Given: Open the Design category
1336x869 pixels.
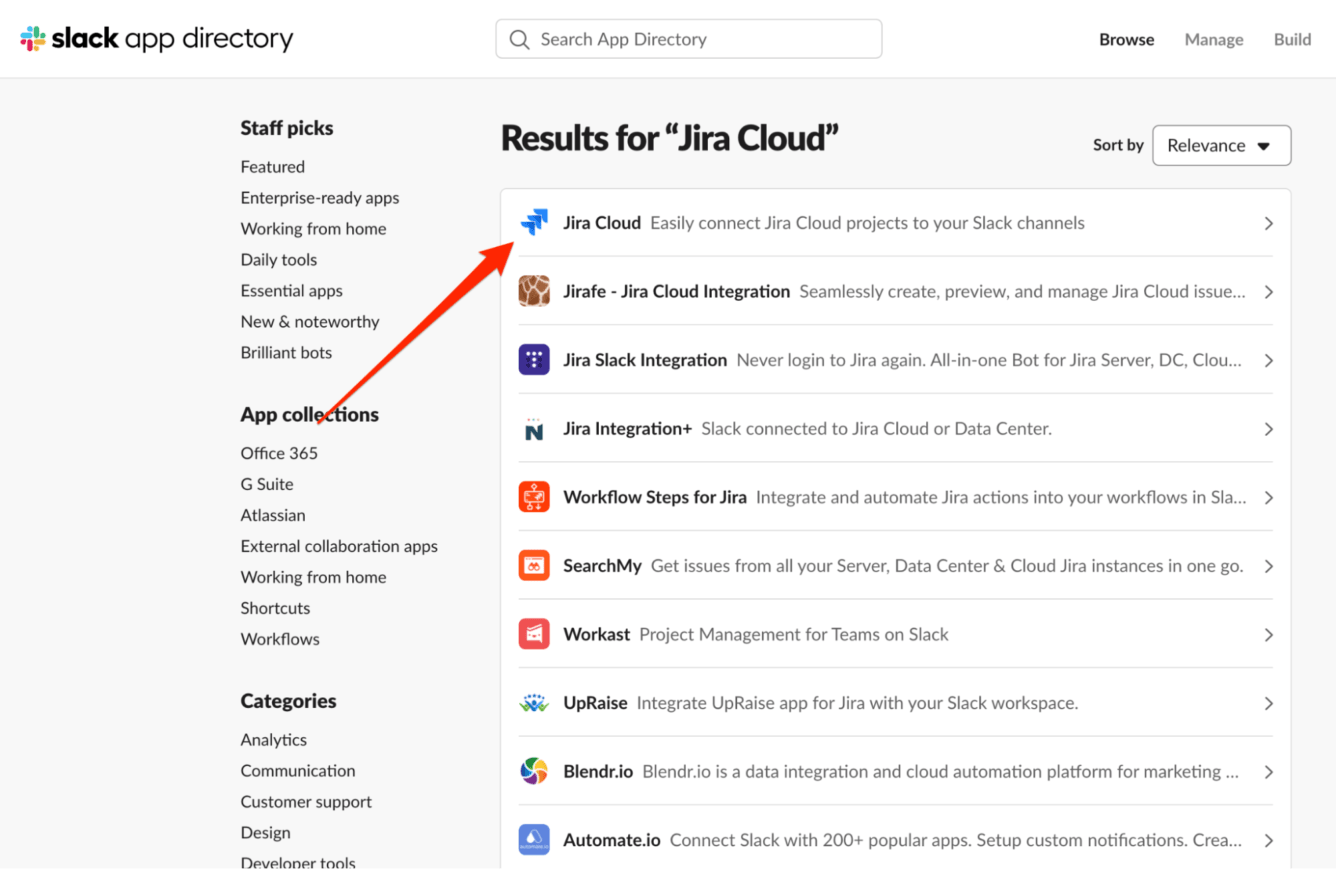Looking at the screenshot, I should tap(266, 833).
